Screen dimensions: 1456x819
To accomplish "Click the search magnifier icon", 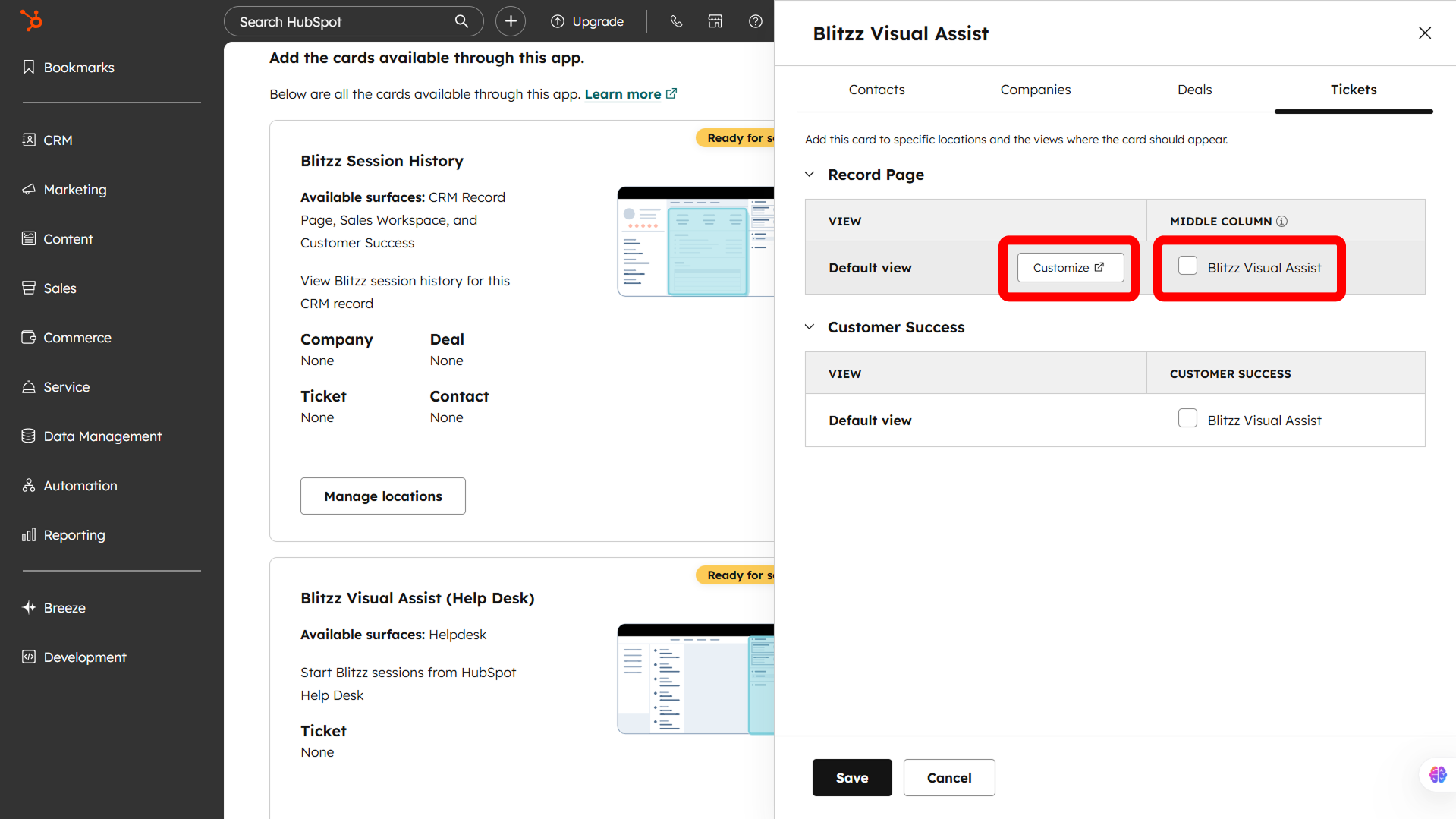I will 461,21.
